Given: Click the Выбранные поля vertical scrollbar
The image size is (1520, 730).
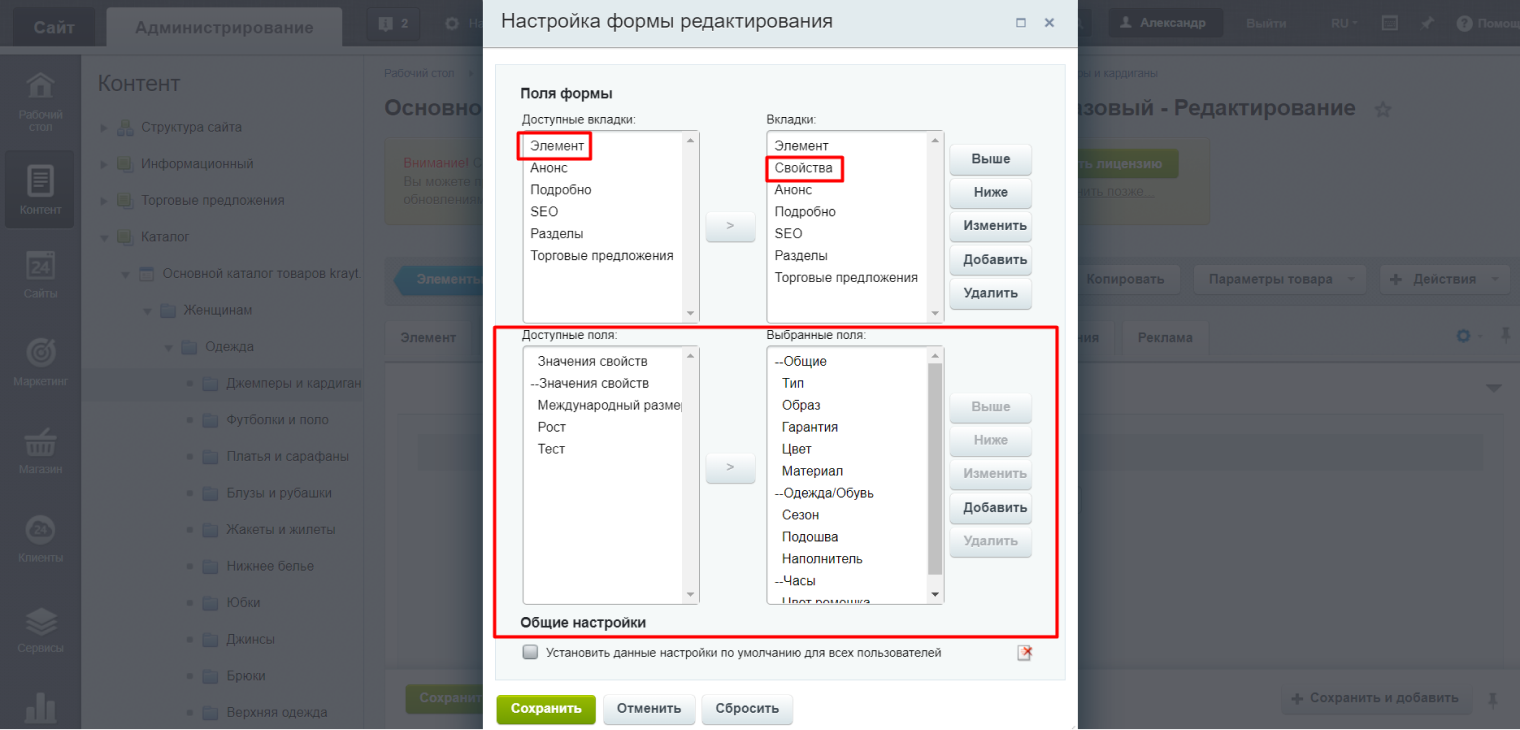Looking at the screenshot, I should pos(936,469).
